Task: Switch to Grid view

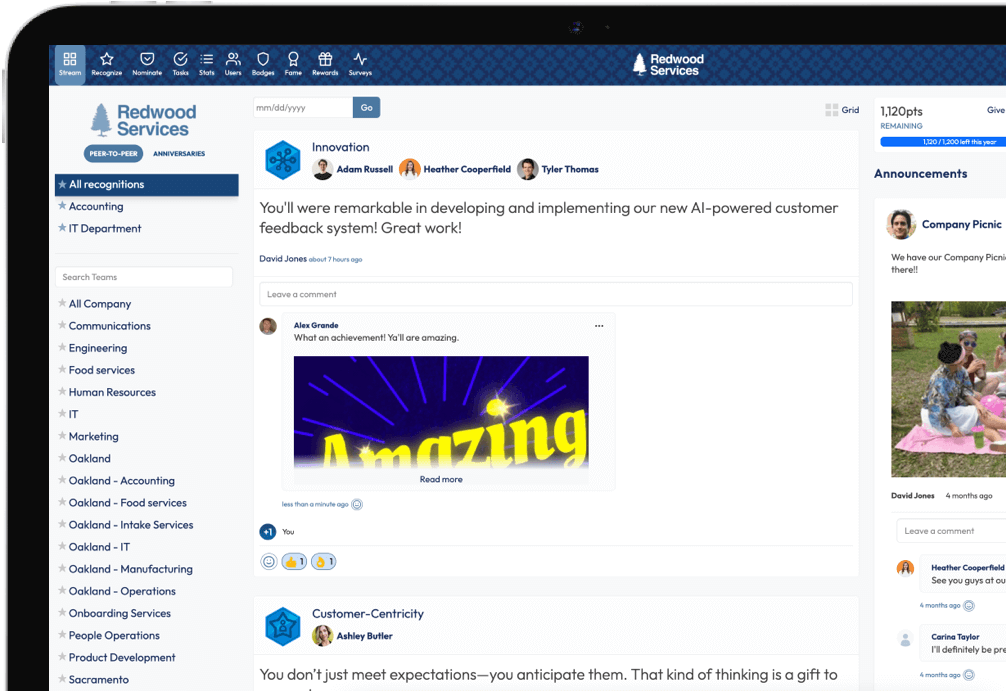Action: (842, 110)
